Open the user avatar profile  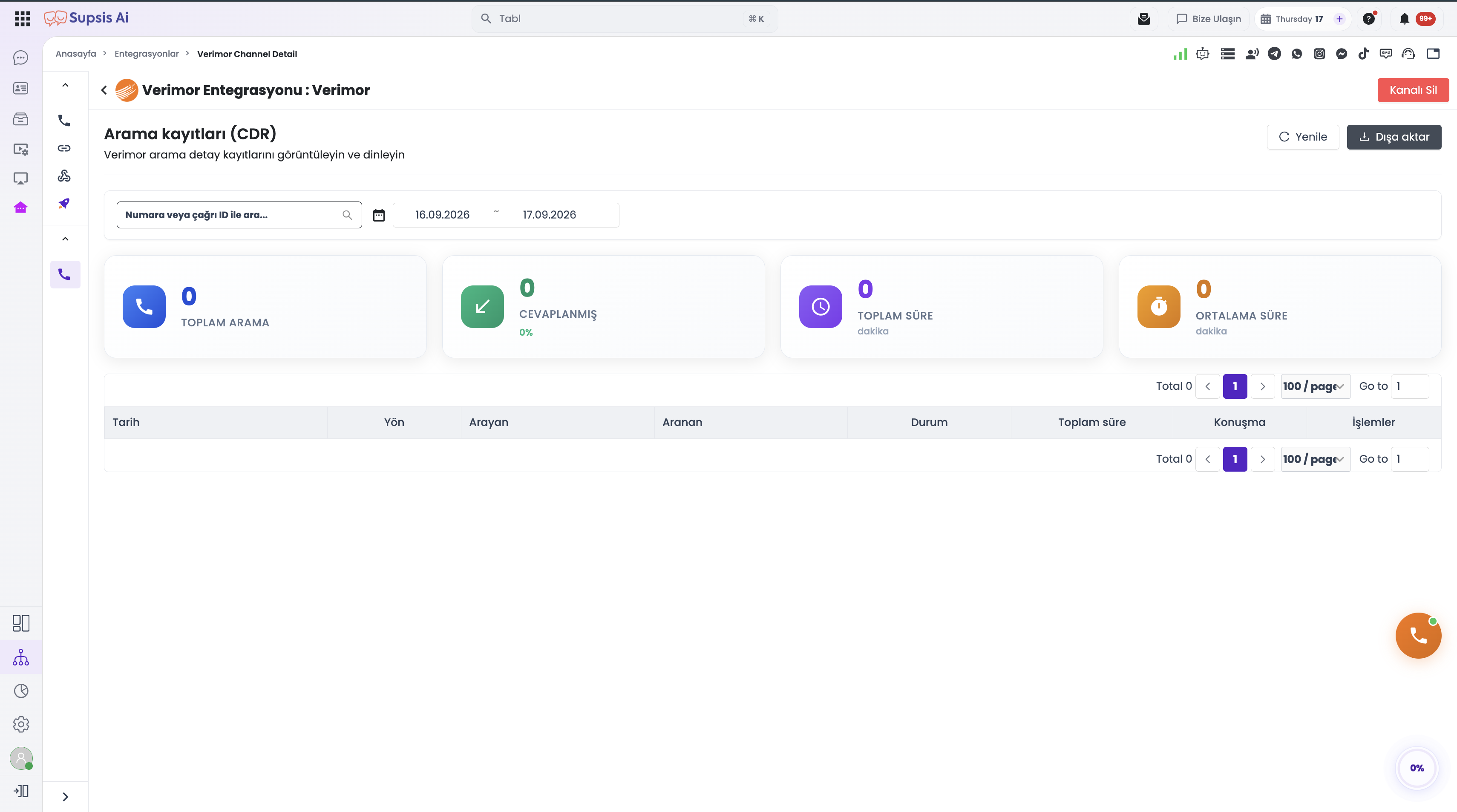[21, 758]
